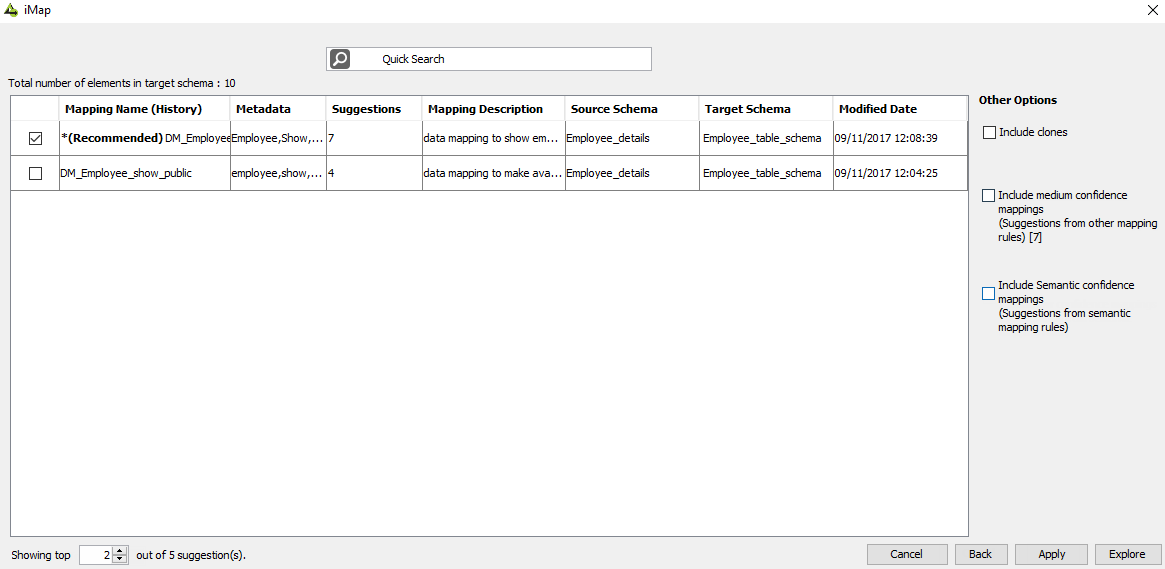Select the DM_Employee_show_public mapping name cell
The image size is (1165, 569).
[145, 173]
